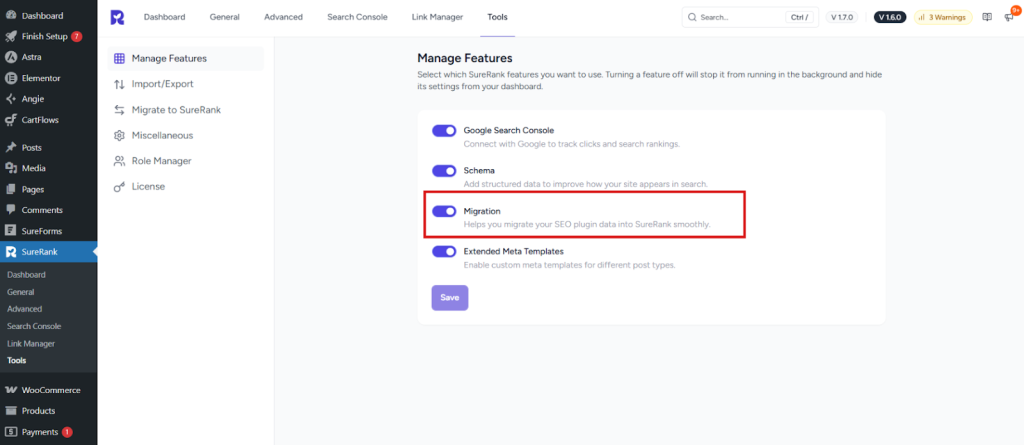Switch to the Search Console tab
This screenshot has height=445, width=1024.
tap(357, 17)
